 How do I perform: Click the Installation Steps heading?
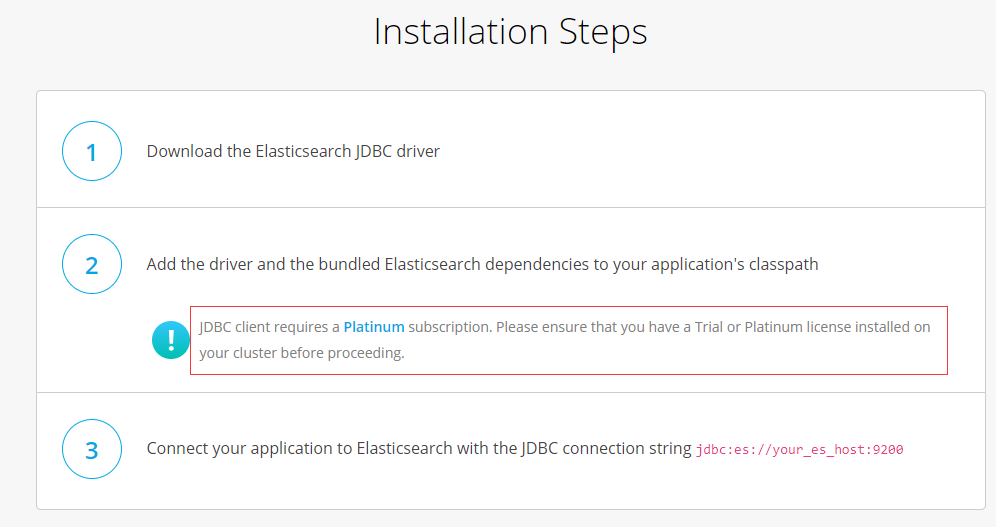click(510, 32)
